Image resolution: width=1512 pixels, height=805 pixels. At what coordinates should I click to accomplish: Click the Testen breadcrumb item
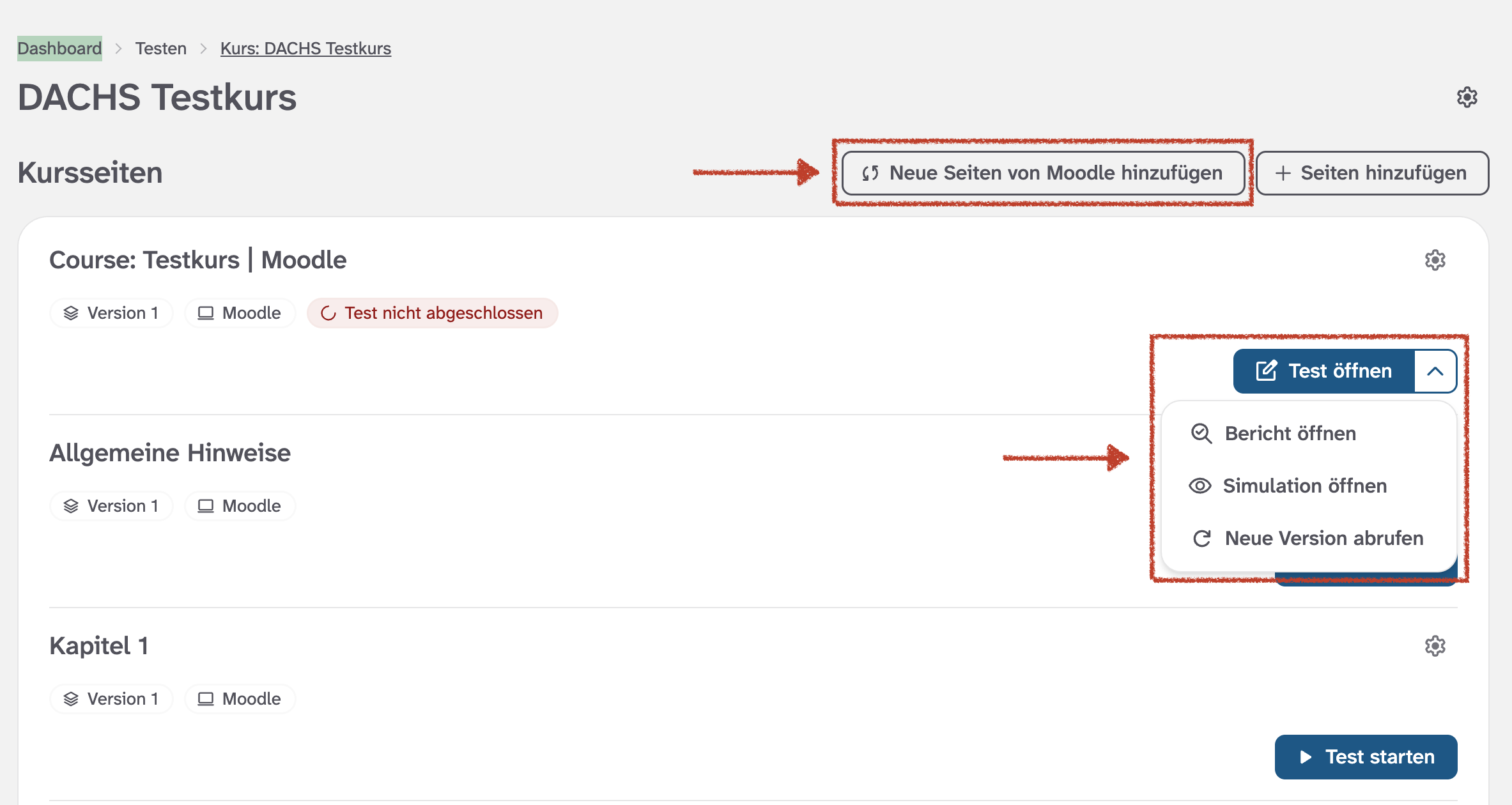tap(160, 49)
